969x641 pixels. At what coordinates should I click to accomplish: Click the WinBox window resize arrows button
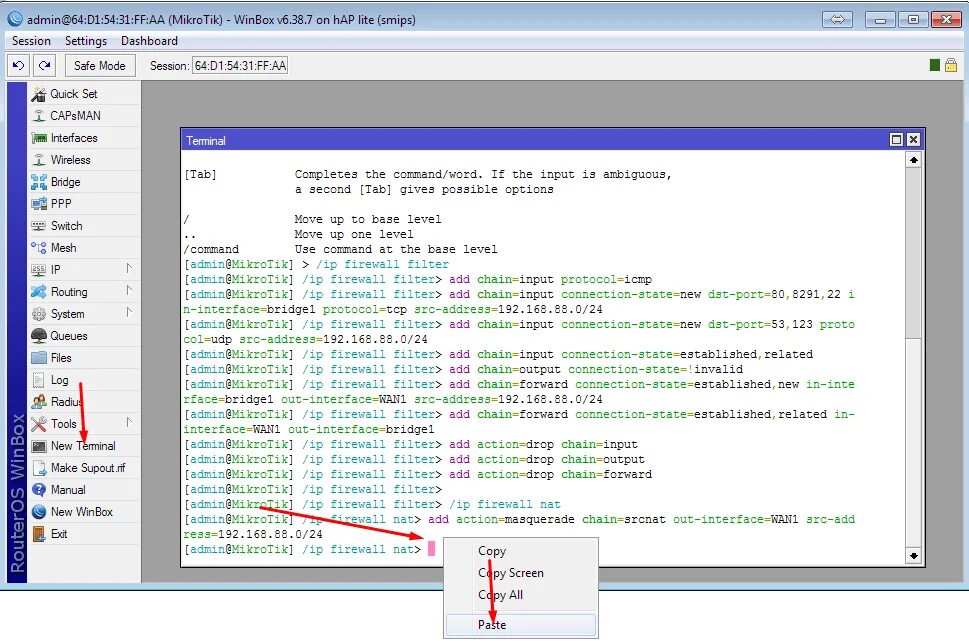[837, 20]
